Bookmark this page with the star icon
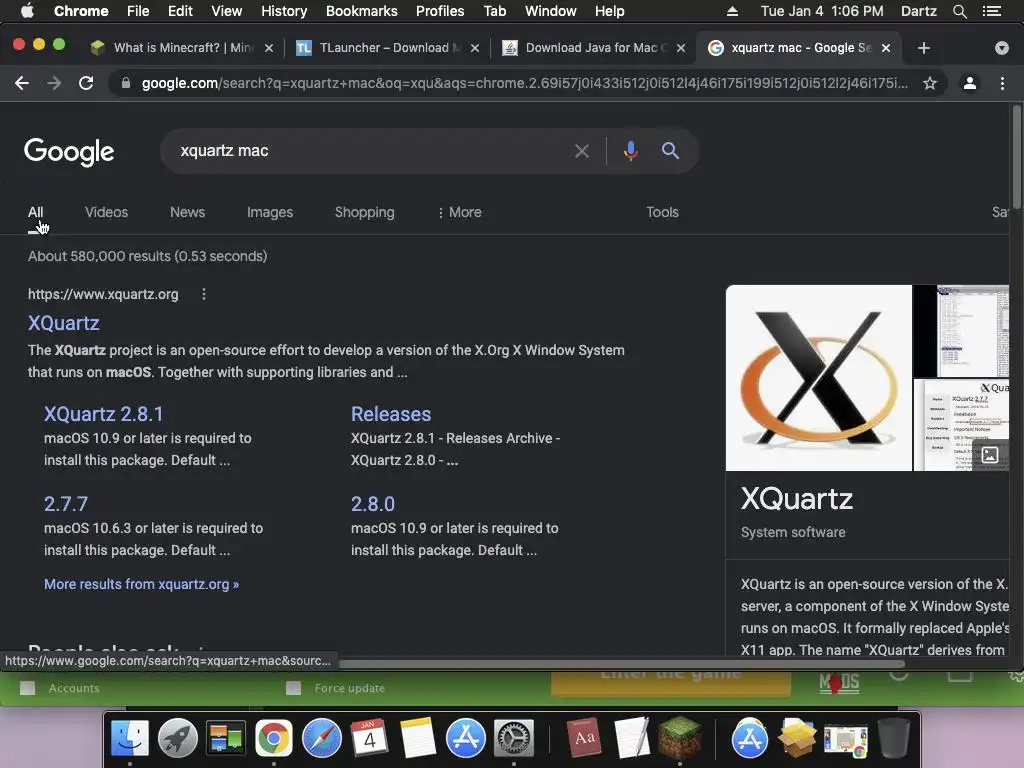The image size is (1024, 768). (x=930, y=83)
